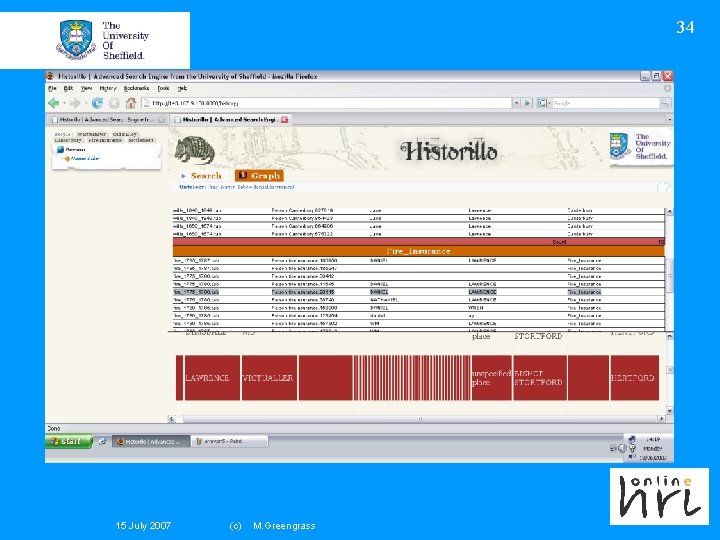Switch to the first Historillo browser tab
Viewport: 720px width, 540px height.
(x=107, y=119)
